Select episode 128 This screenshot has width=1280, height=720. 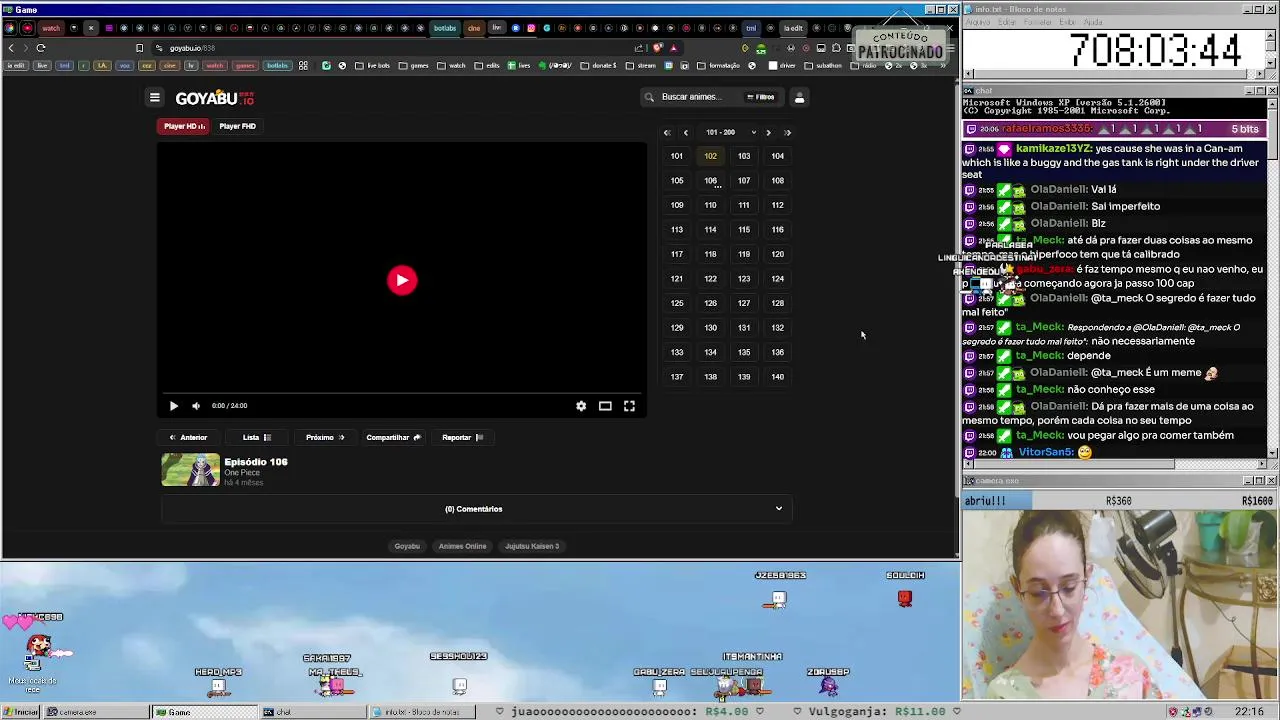(777, 303)
